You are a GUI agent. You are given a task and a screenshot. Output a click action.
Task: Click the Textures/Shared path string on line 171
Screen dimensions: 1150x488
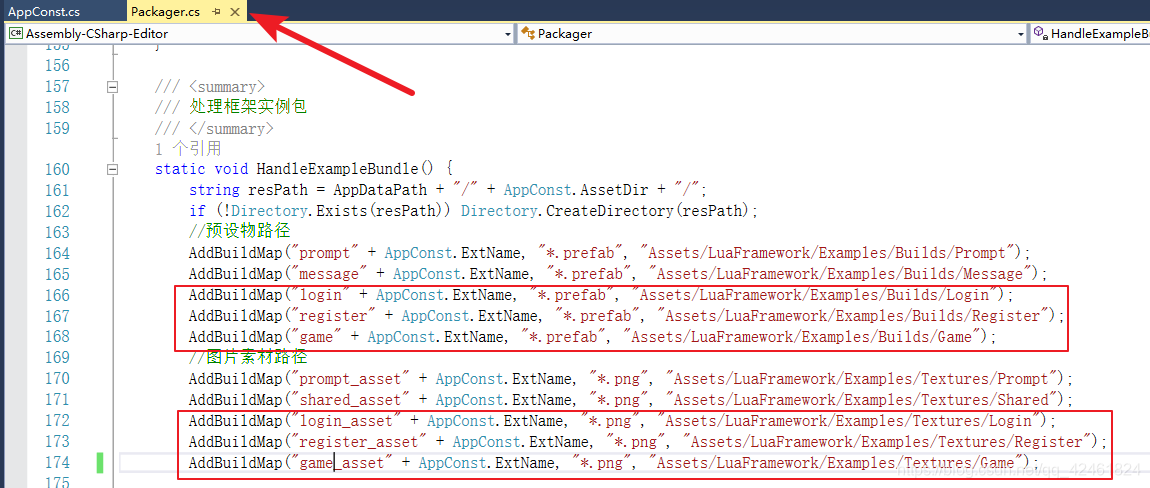pos(861,400)
